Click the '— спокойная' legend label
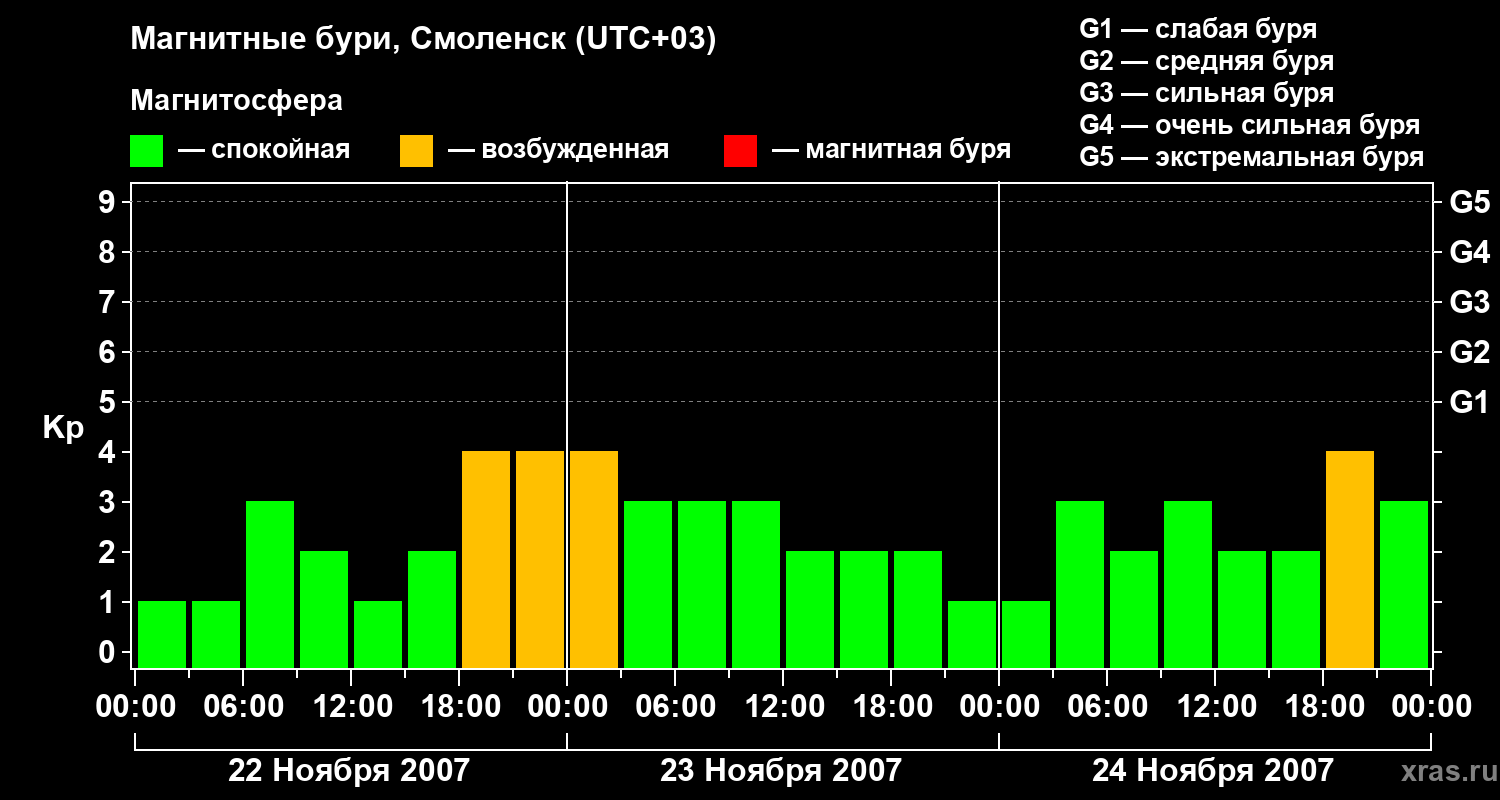Image resolution: width=1500 pixels, height=800 pixels. pyautogui.click(x=264, y=151)
